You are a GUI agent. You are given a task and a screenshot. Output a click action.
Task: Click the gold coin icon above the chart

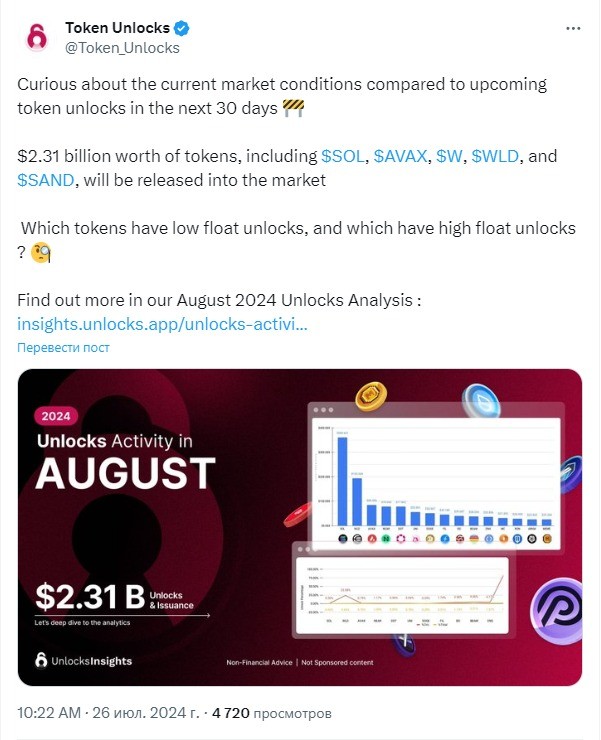pos(371,395)
